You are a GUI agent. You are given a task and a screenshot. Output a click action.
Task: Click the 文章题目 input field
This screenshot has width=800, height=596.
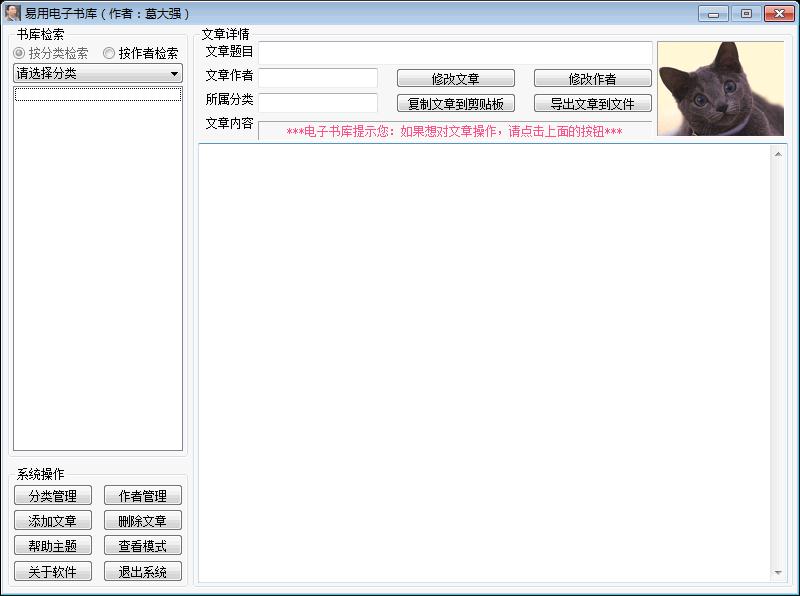[455, 53]
